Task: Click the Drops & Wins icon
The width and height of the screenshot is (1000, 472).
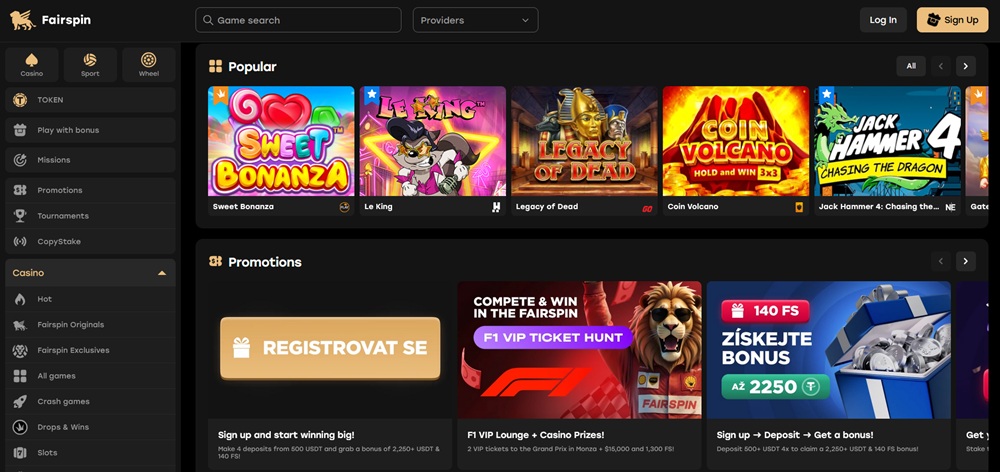Action: [x=20, y=427]
